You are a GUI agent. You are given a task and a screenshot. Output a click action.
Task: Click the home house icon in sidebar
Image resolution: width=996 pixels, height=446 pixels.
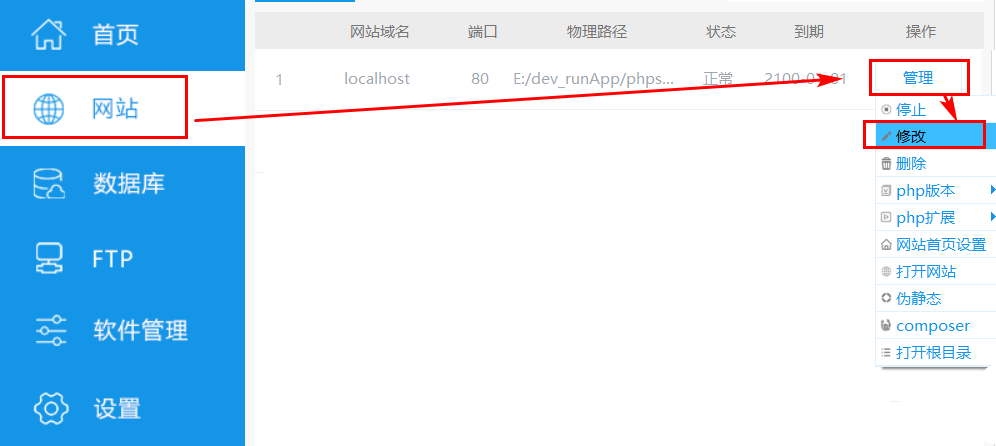coord(48,34)
